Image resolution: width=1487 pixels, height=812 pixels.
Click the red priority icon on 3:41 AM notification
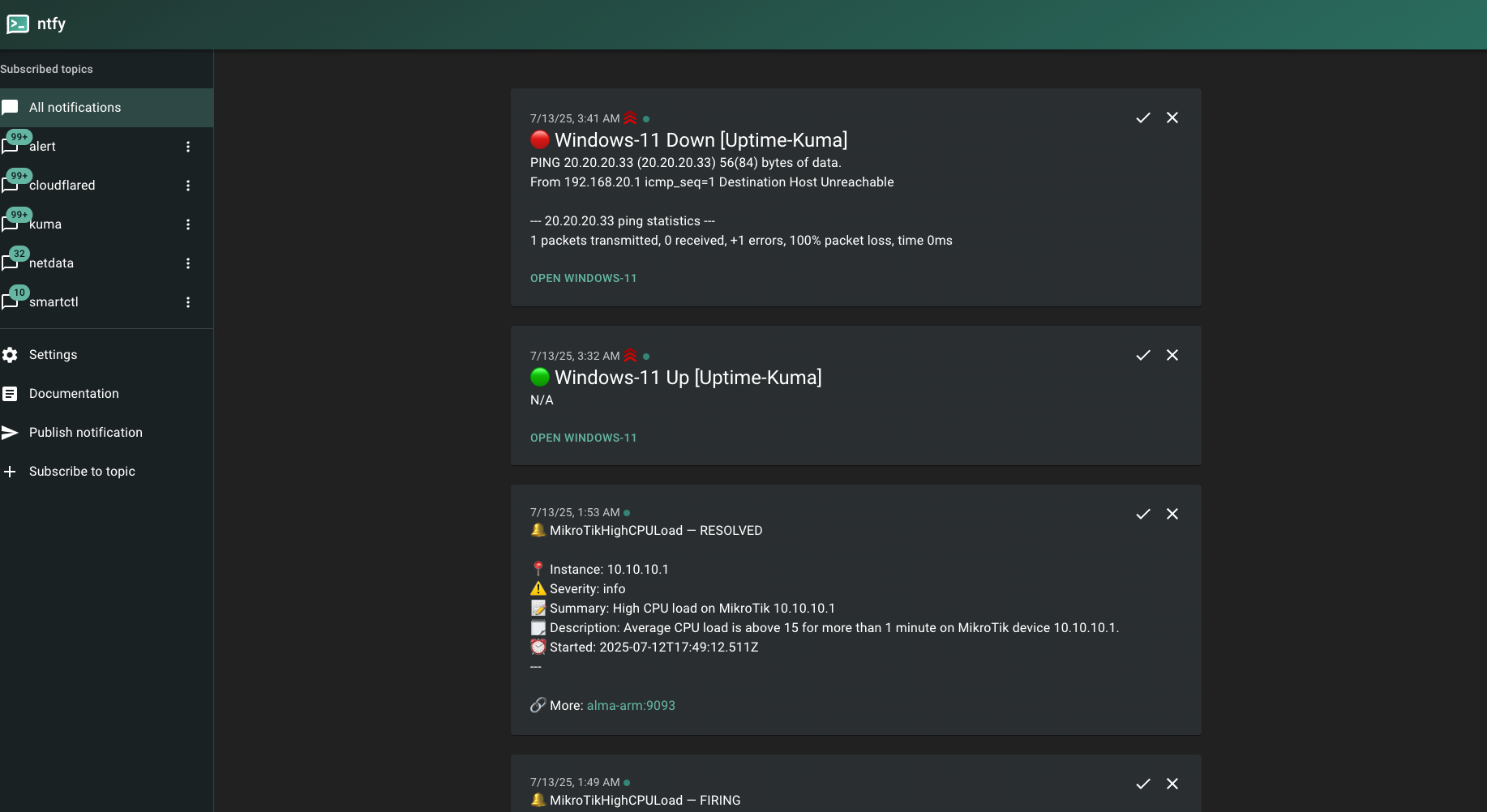point(630,118)
